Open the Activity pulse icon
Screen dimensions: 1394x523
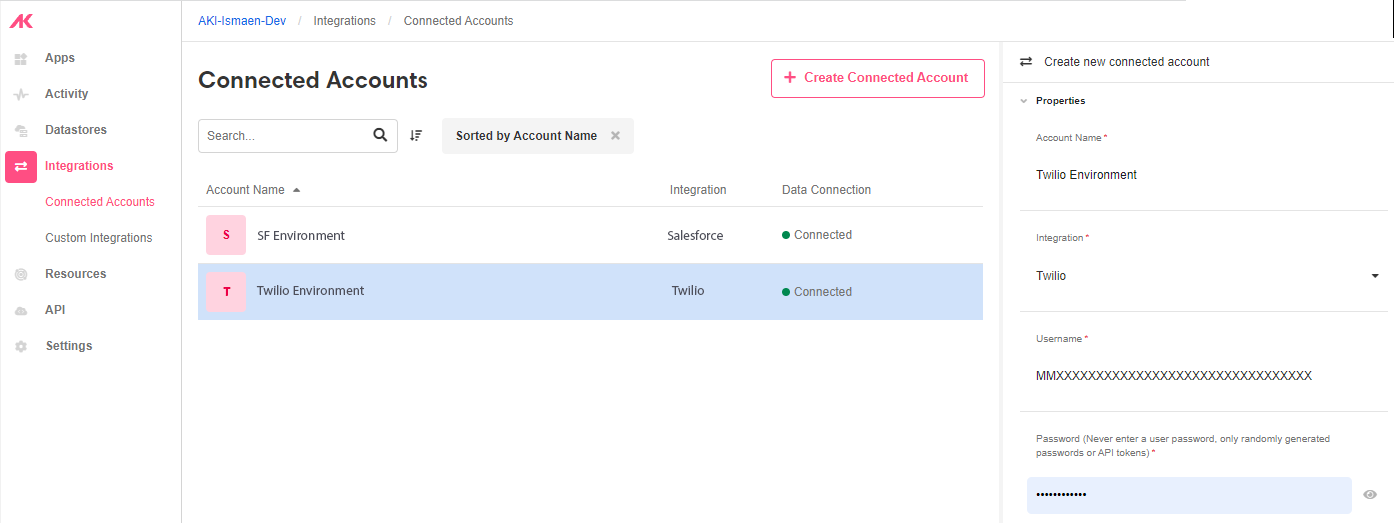[21, 95]
